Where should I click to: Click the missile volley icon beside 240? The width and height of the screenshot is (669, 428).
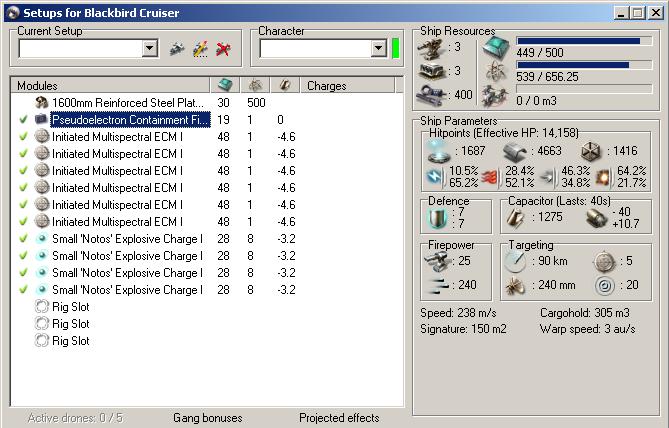pos(437,285)
